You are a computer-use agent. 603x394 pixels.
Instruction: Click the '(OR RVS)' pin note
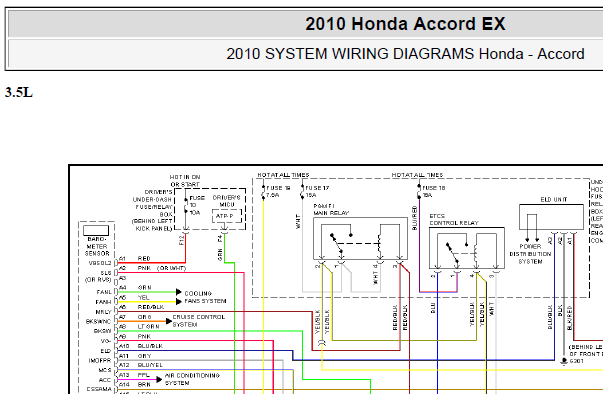(x=98, y=279)
